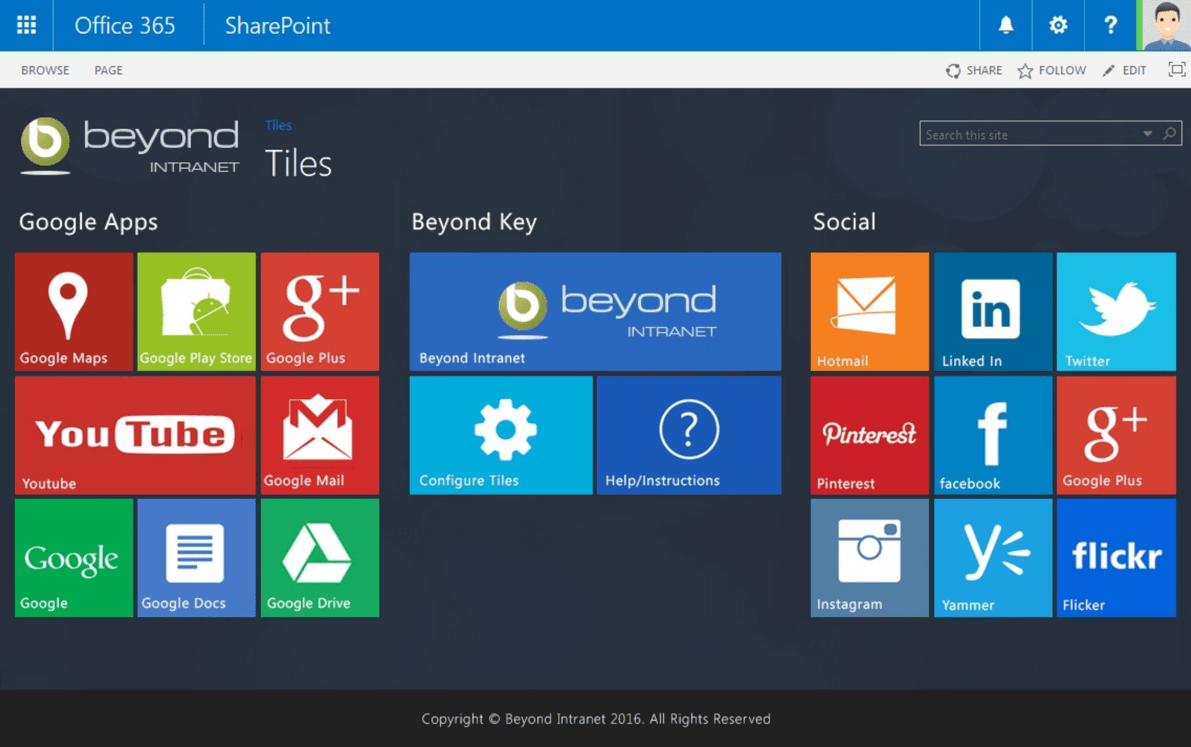Image resolution: width=1191 pixels, height=747 pixels.
Task: Click the Beyond Intranet site logo
Action: (129, 145)
